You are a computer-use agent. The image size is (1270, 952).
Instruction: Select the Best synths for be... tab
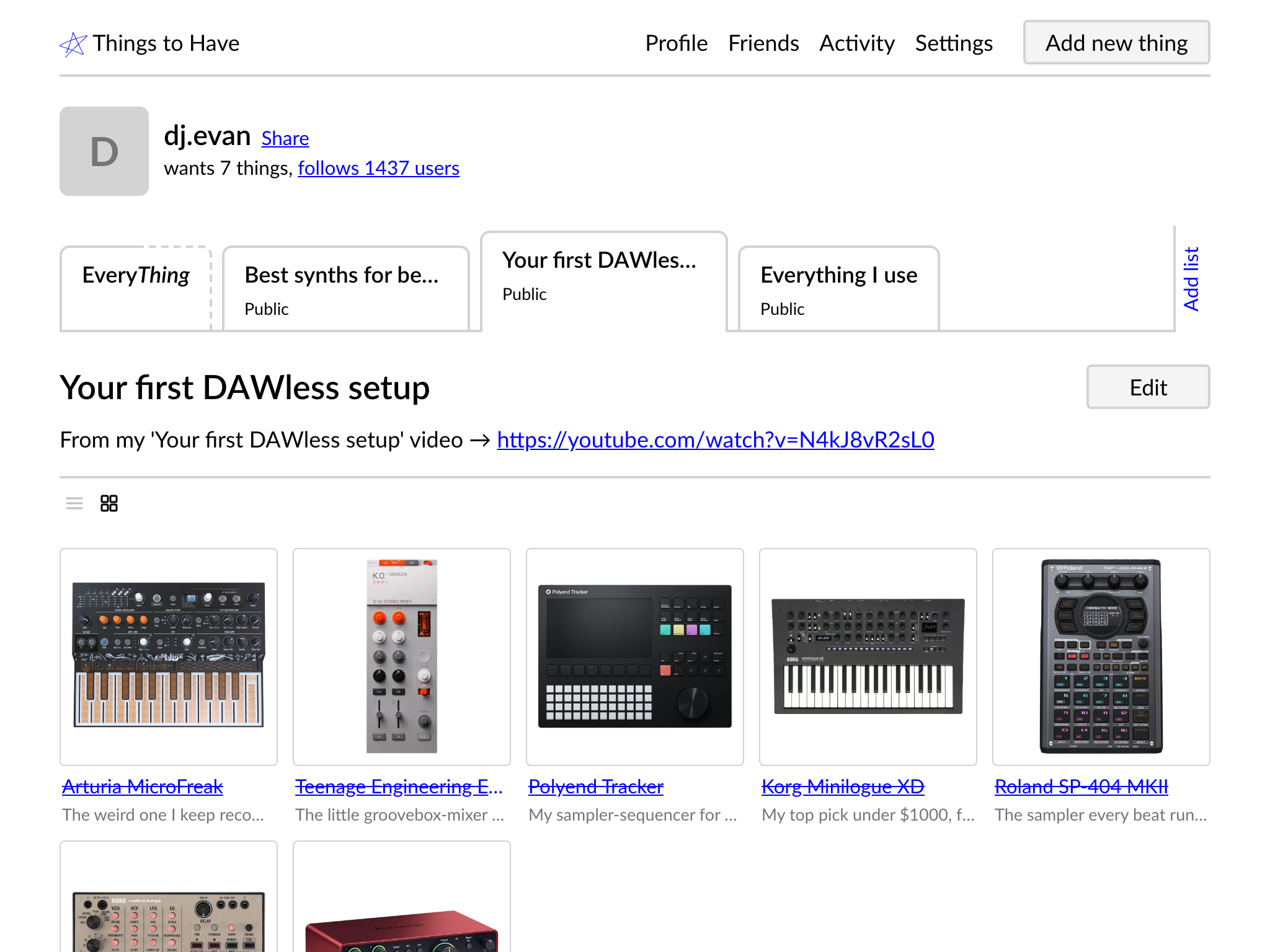pyautogui.click(x=345, y=289)
